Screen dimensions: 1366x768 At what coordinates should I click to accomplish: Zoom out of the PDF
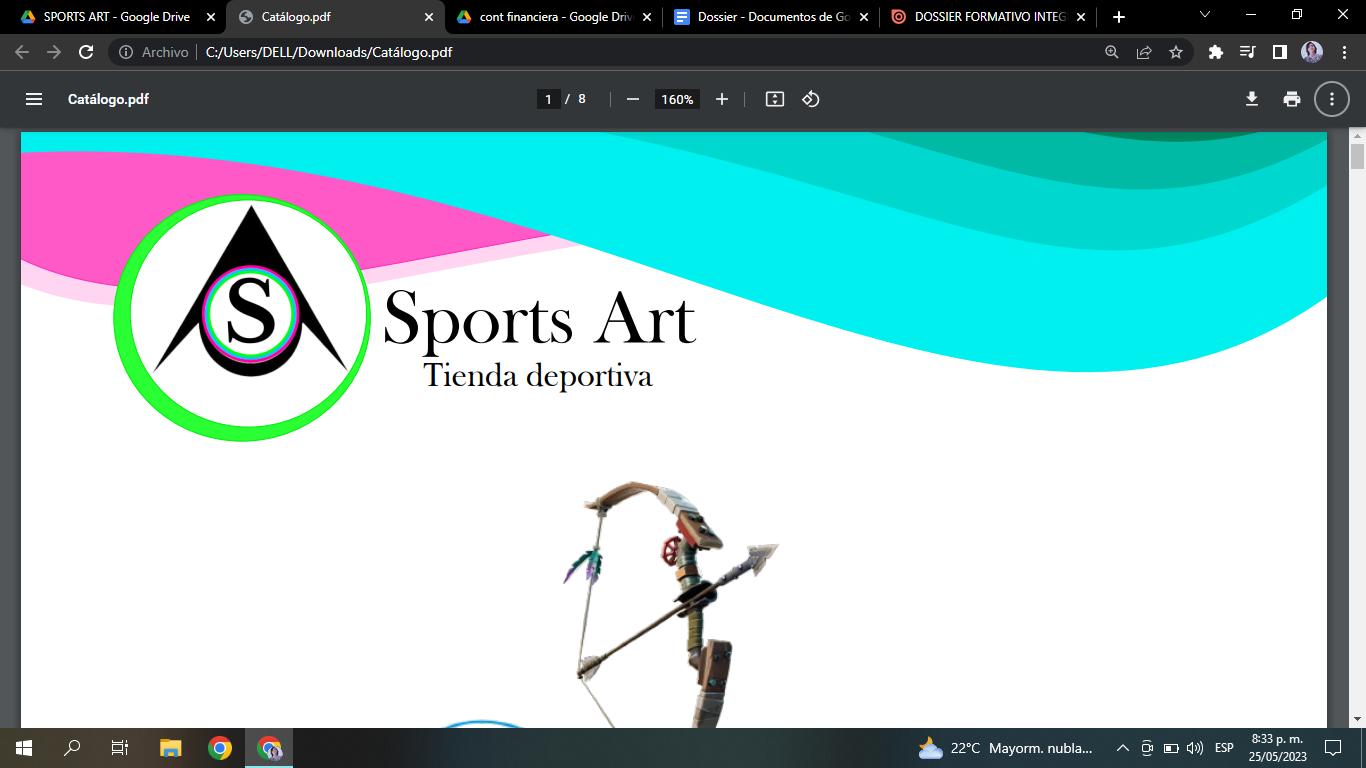(632, 99)
